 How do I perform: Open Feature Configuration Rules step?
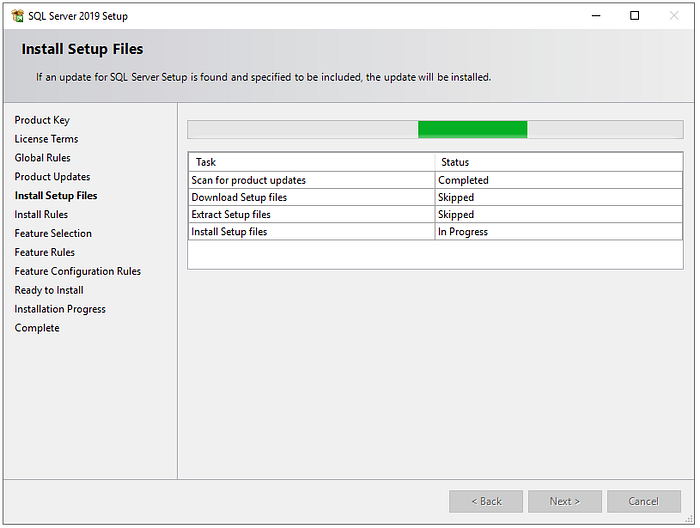78,271
